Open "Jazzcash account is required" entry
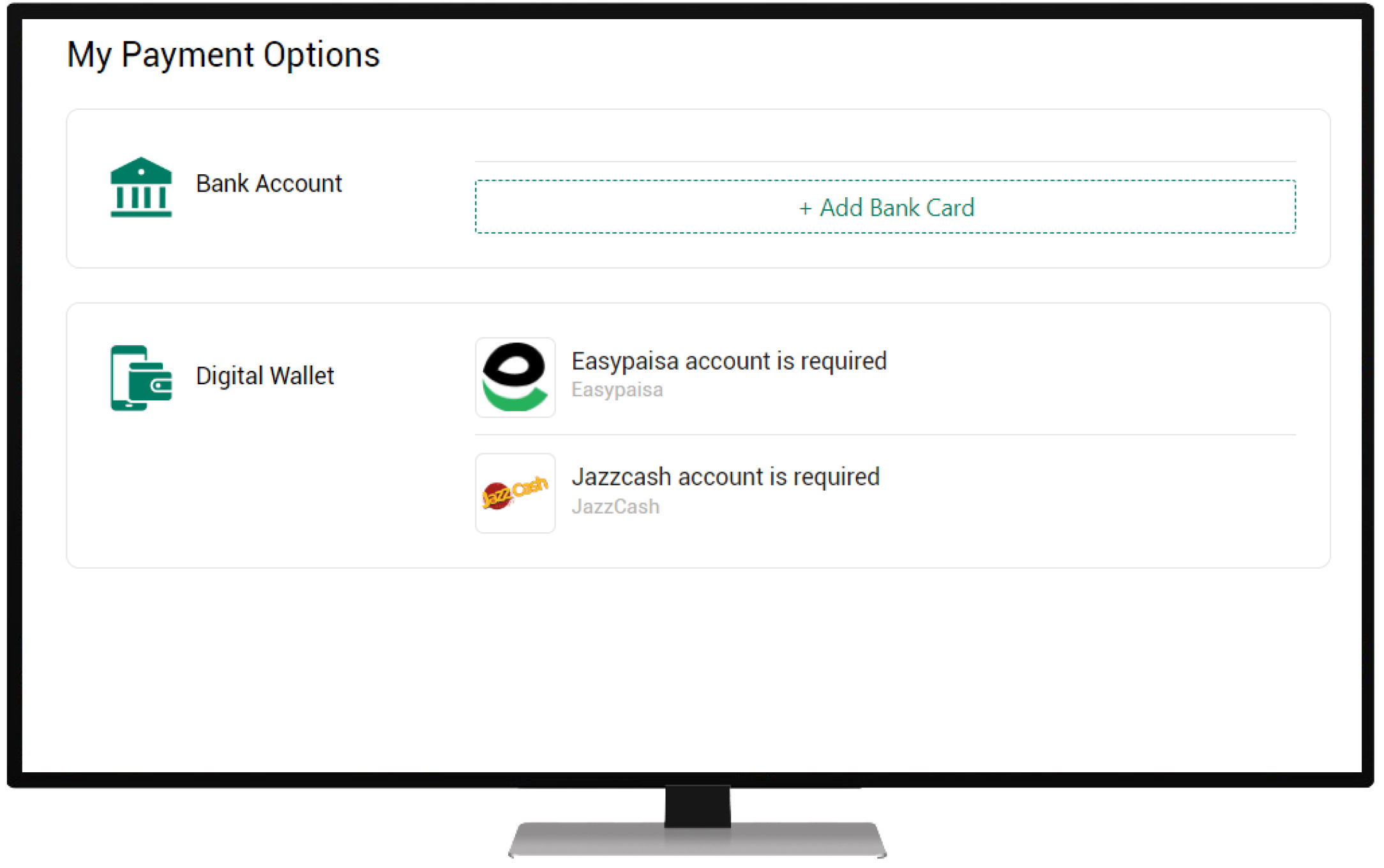 725,477
